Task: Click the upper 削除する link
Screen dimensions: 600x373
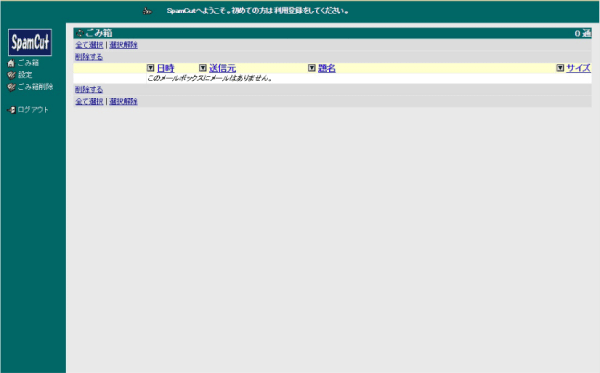Action: point(89,57)
